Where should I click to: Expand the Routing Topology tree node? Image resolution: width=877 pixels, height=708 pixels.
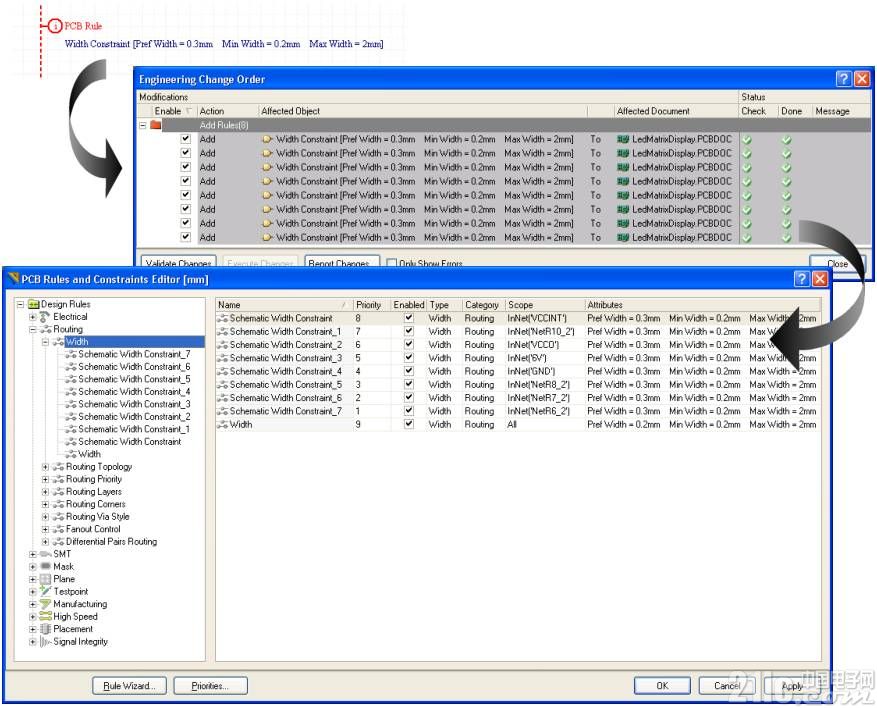[x=45, y=467]
